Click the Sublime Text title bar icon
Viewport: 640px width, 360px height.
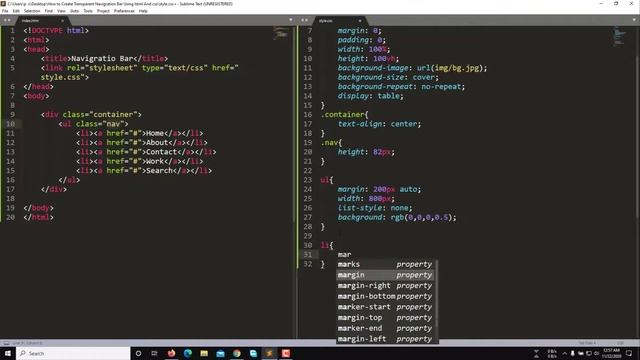[x=3, y=4]
